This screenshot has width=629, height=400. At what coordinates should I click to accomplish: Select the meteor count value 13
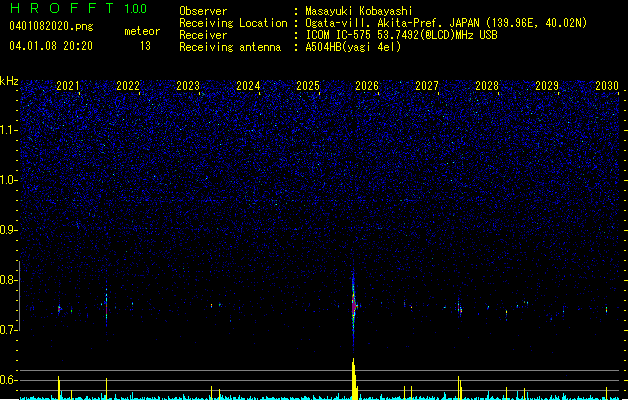pos(145,46)
